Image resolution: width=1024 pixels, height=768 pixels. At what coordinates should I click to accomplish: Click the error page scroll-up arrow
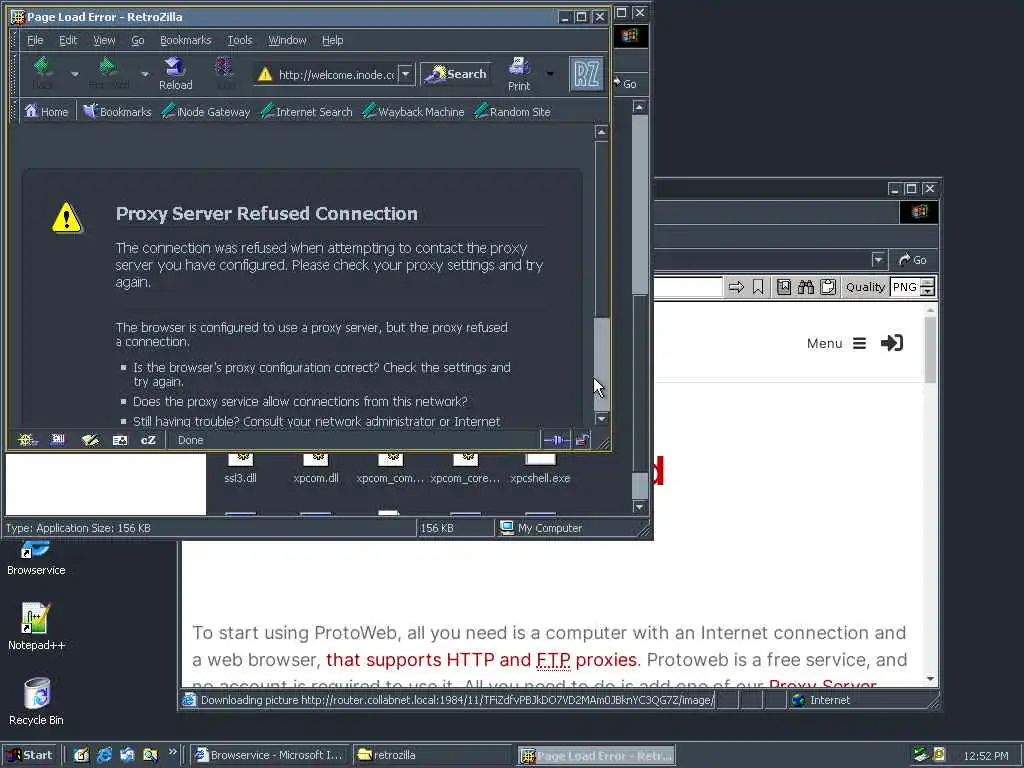[601, 133]
